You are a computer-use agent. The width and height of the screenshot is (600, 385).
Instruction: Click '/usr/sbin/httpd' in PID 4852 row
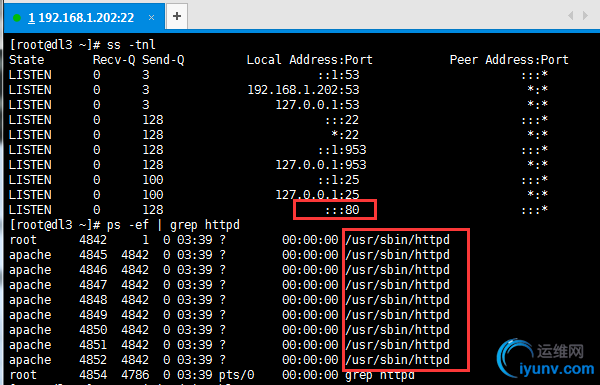pyautogui.click(x=398, y=360)
